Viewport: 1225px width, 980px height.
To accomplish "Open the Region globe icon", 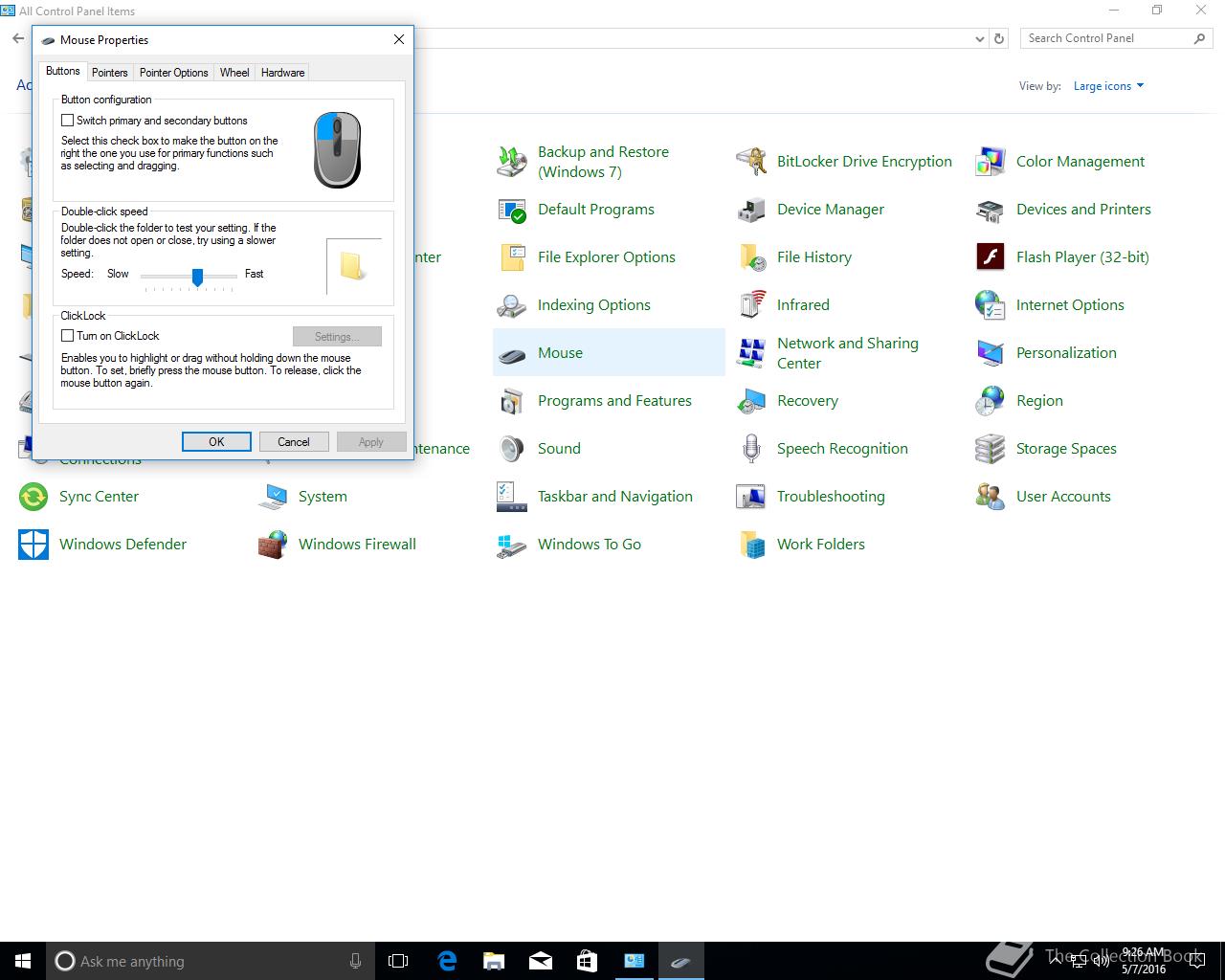I will coord(991,401).
